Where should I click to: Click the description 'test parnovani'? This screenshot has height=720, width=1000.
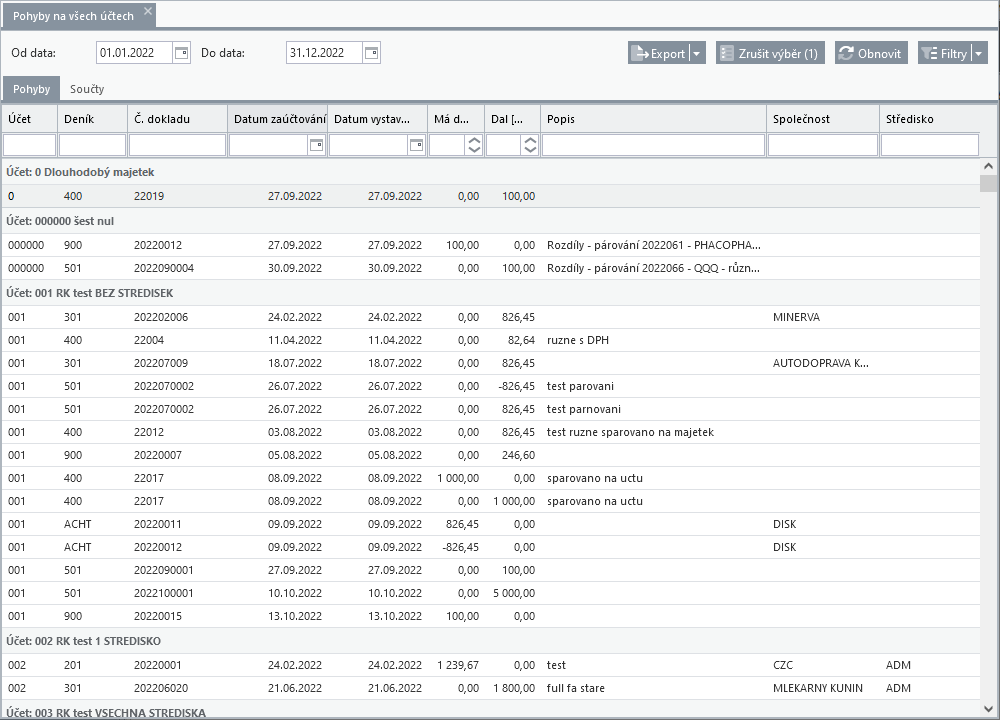(x=584, y=409)
